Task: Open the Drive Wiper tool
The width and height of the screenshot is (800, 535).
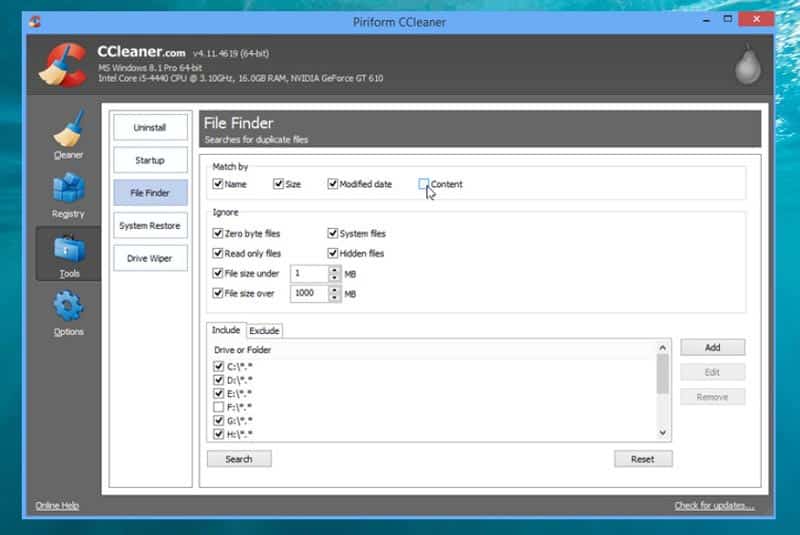Action: 149,258
